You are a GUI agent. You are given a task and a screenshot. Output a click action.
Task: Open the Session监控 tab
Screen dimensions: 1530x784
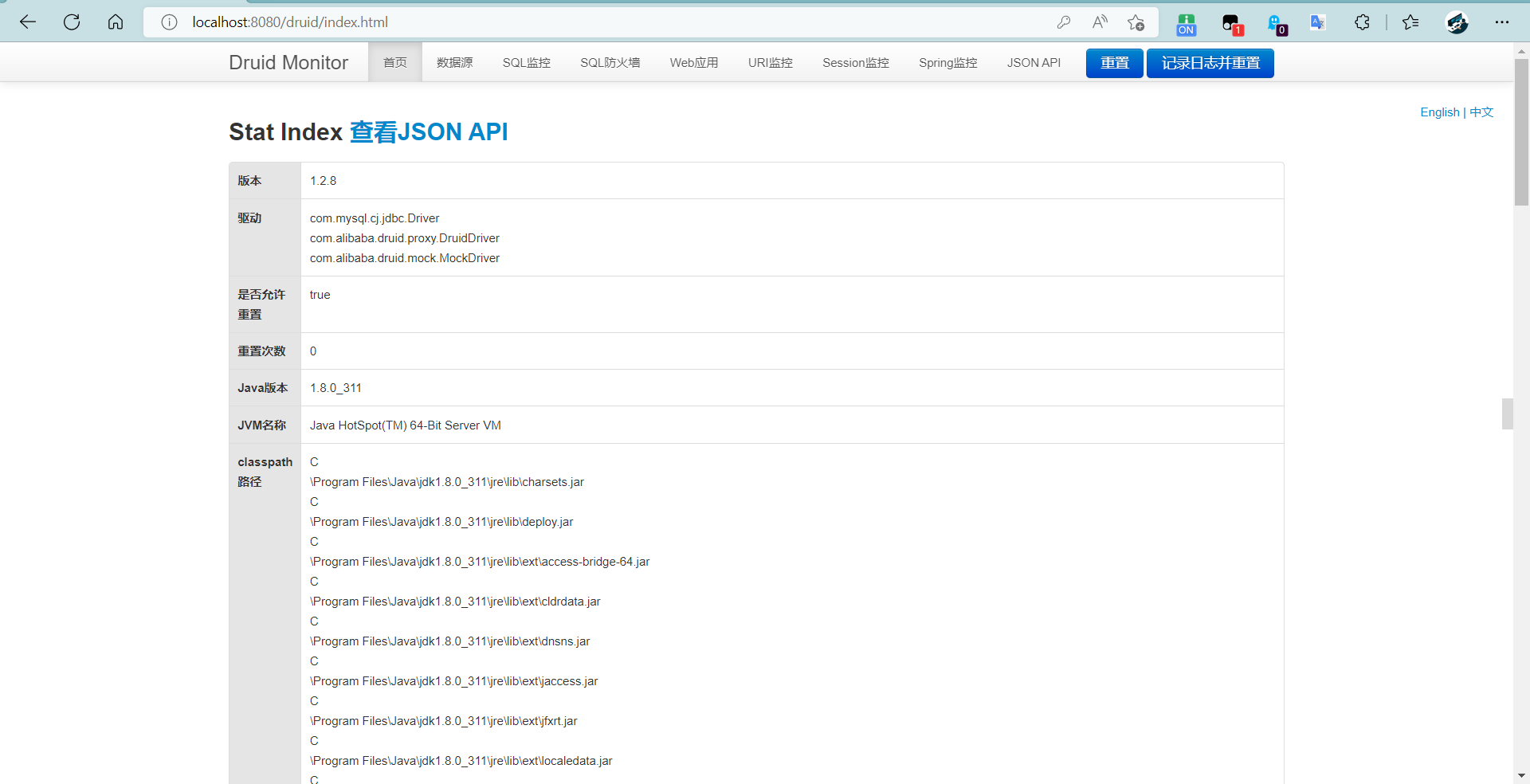click(856, 62)
